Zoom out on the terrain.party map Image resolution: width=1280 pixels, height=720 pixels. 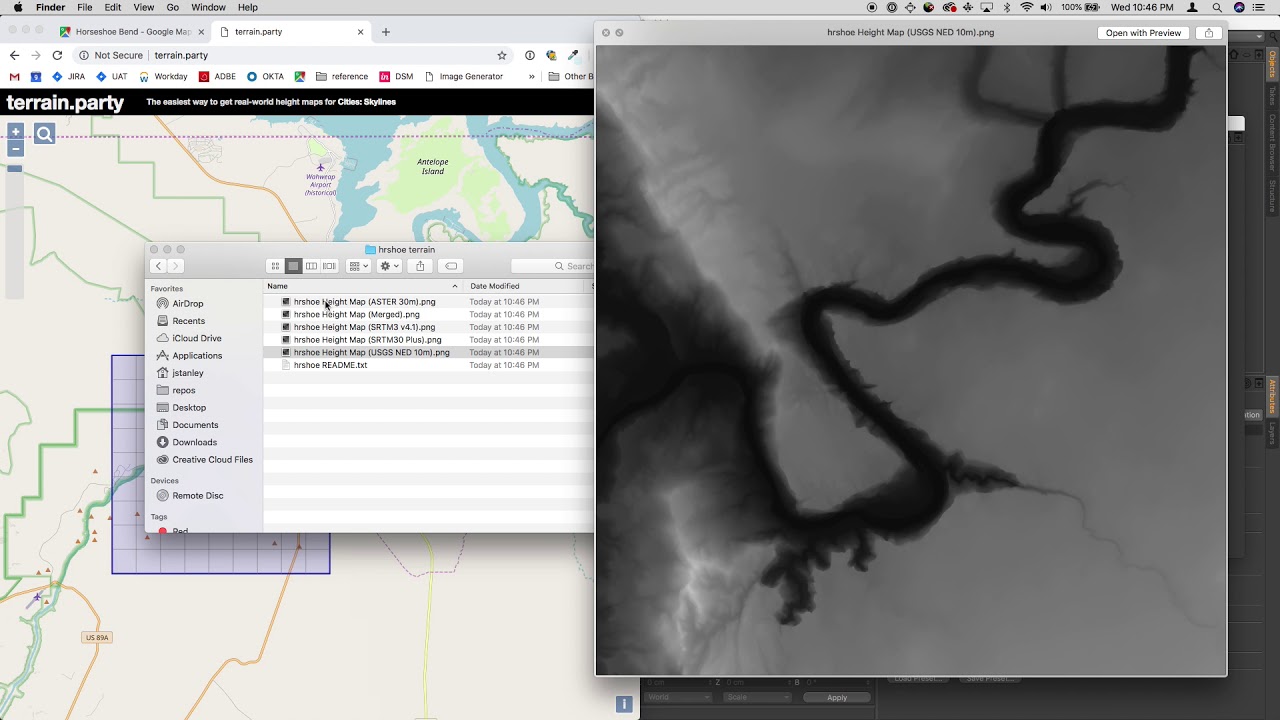15,149
